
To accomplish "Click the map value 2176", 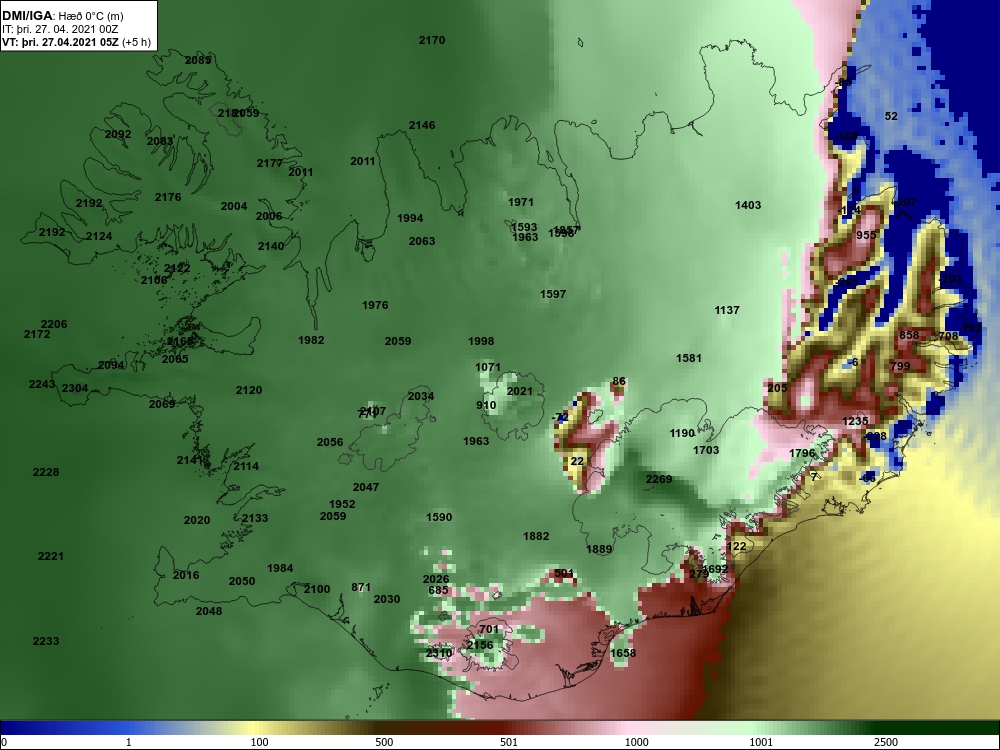I will point(168,198).
